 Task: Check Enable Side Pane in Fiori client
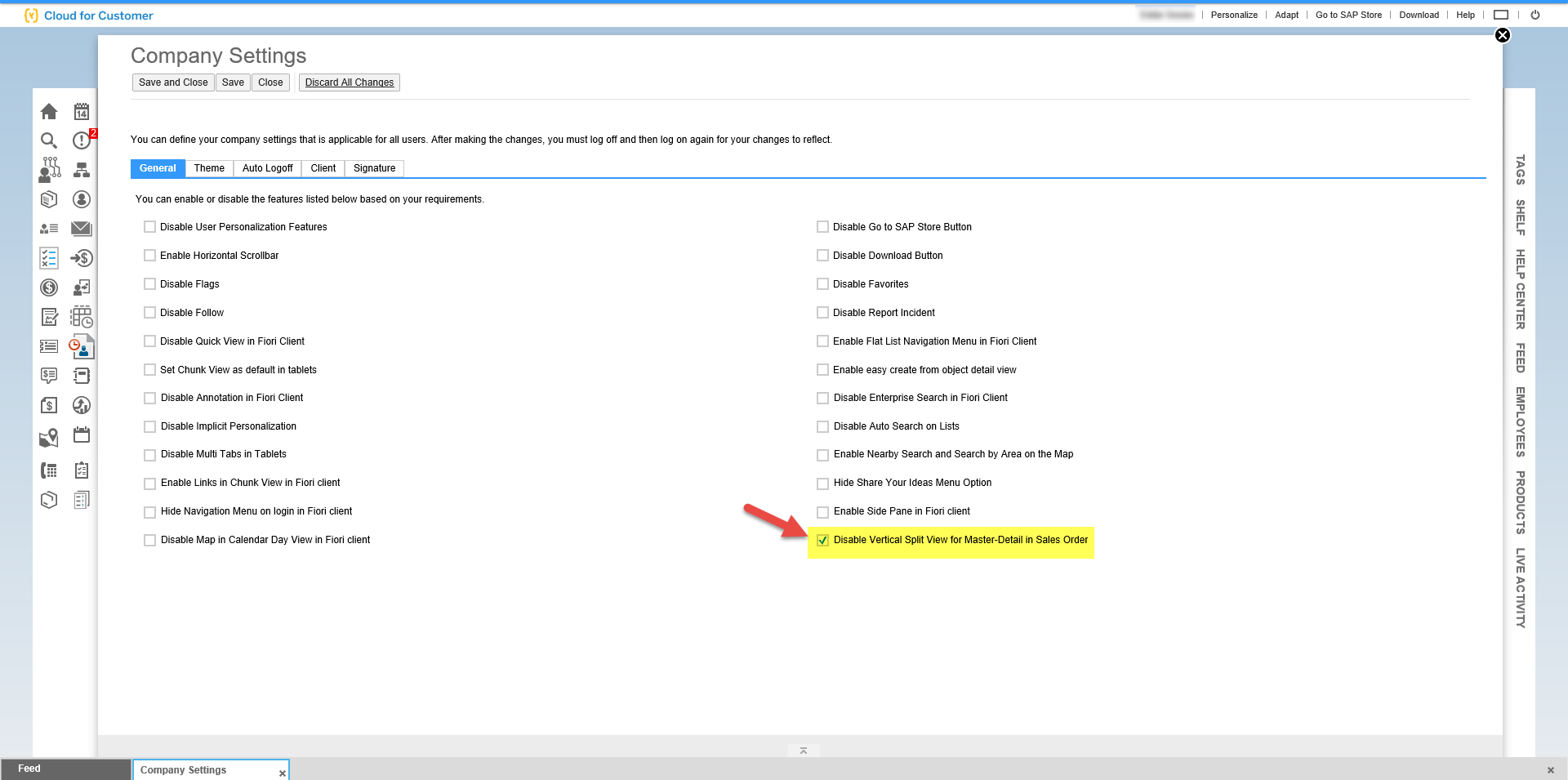click(823, 511)
